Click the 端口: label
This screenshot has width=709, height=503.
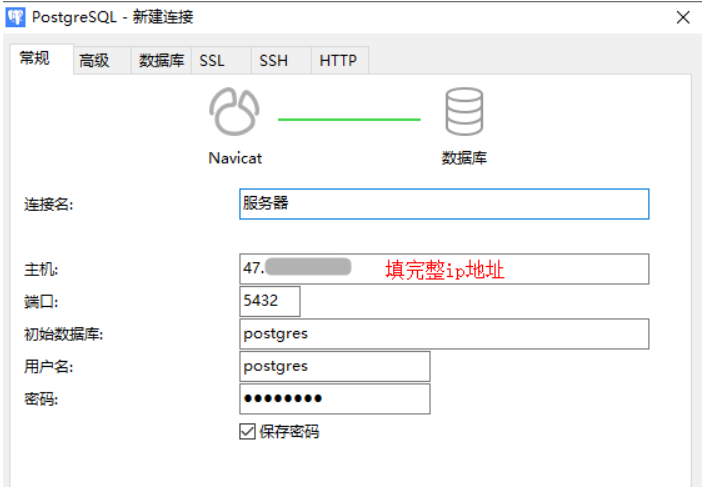[x=41, y=302]
